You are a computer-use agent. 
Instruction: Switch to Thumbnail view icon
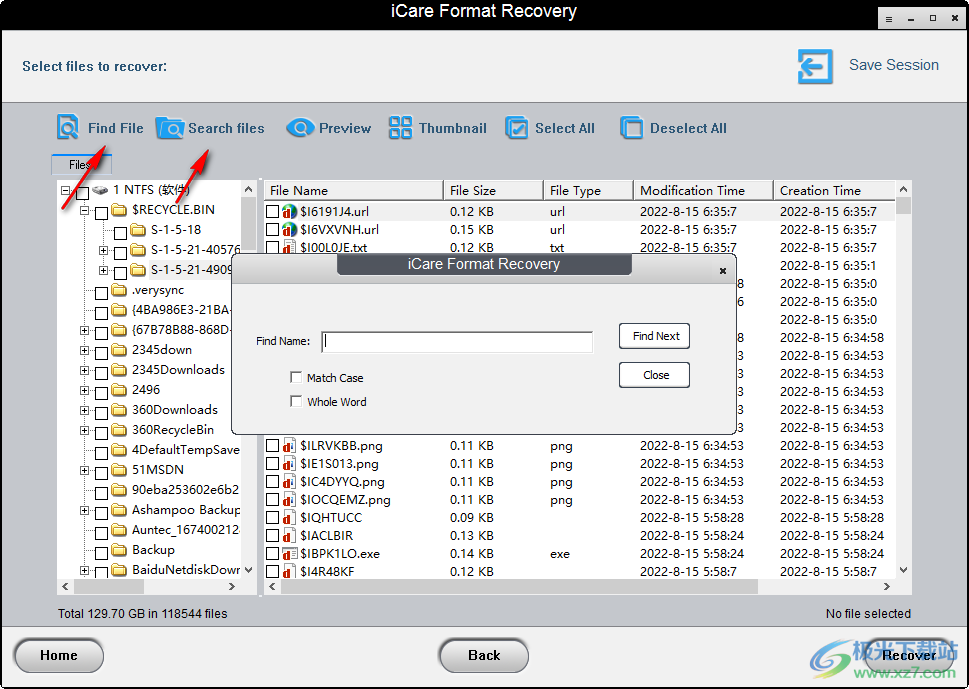[400, 128]
